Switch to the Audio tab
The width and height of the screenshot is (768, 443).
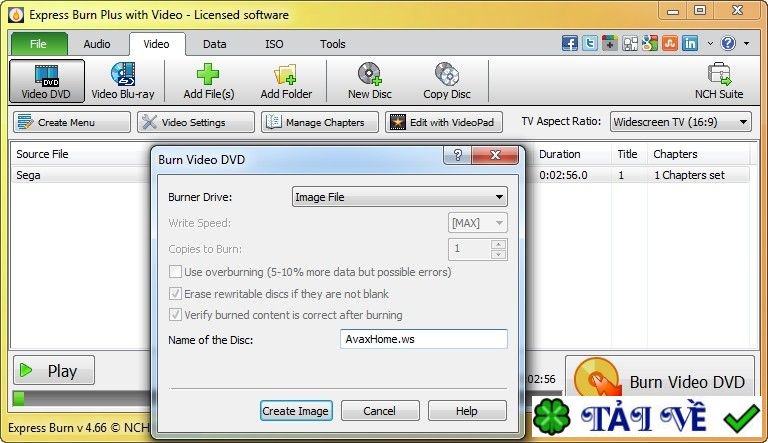(97, 44)
